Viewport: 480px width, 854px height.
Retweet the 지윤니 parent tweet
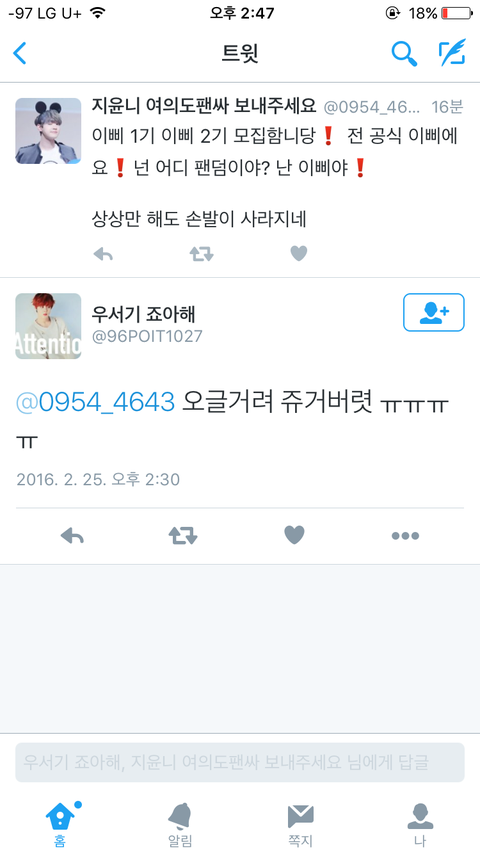(x=201, y=253)
